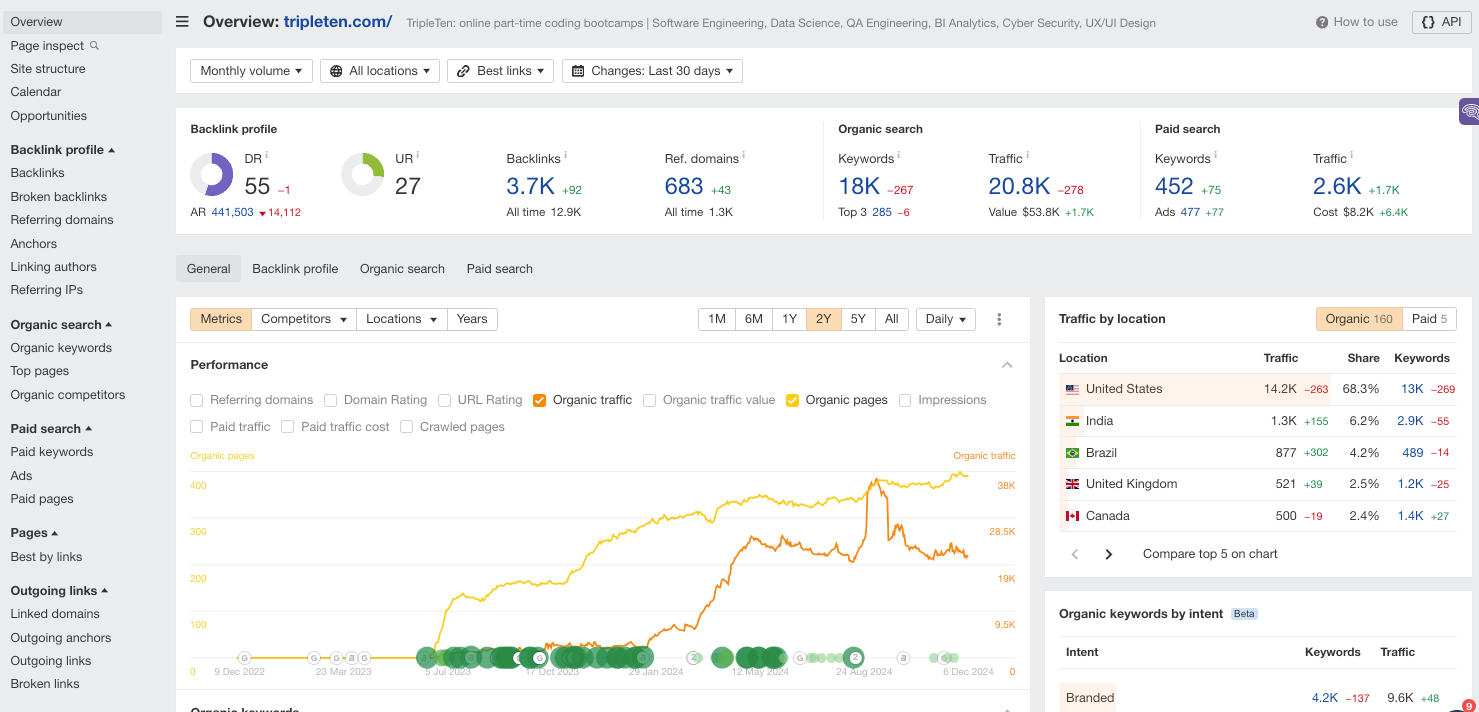This screenshot has height=712, width=1479.
Task: Click the DR info icon
Action: (x=266, y=156)
